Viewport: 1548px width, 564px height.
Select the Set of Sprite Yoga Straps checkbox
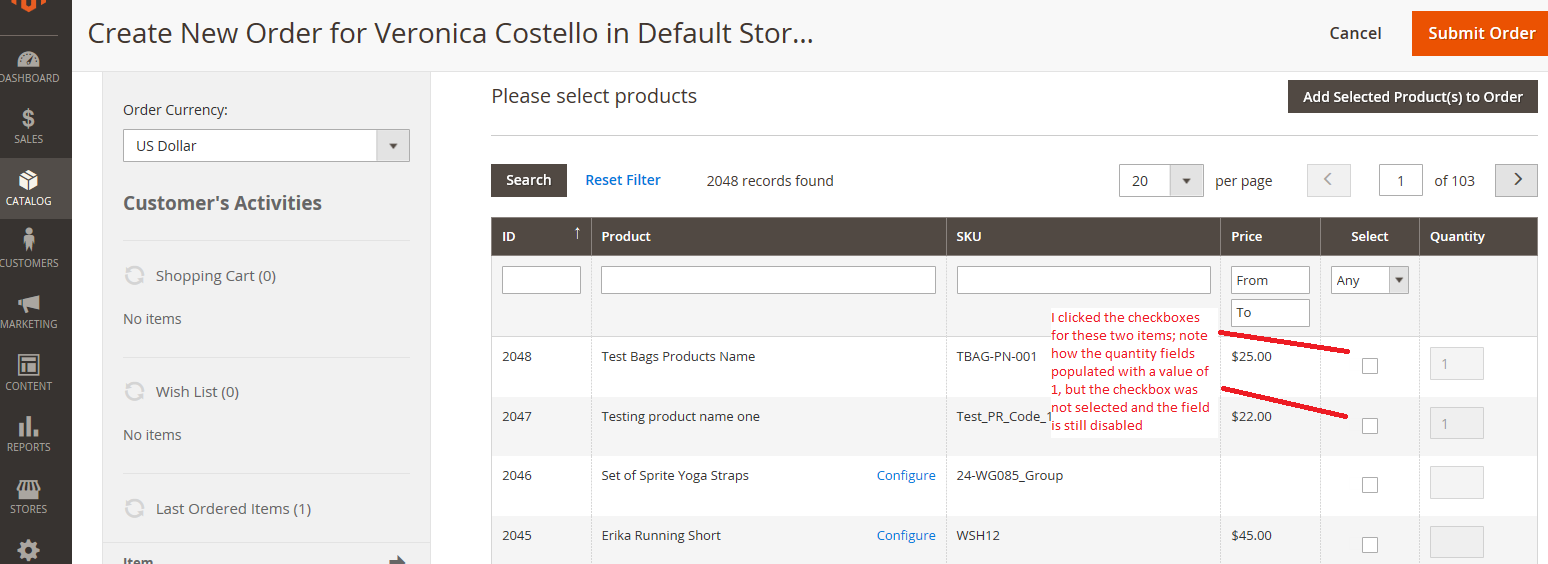(1370, 485)
